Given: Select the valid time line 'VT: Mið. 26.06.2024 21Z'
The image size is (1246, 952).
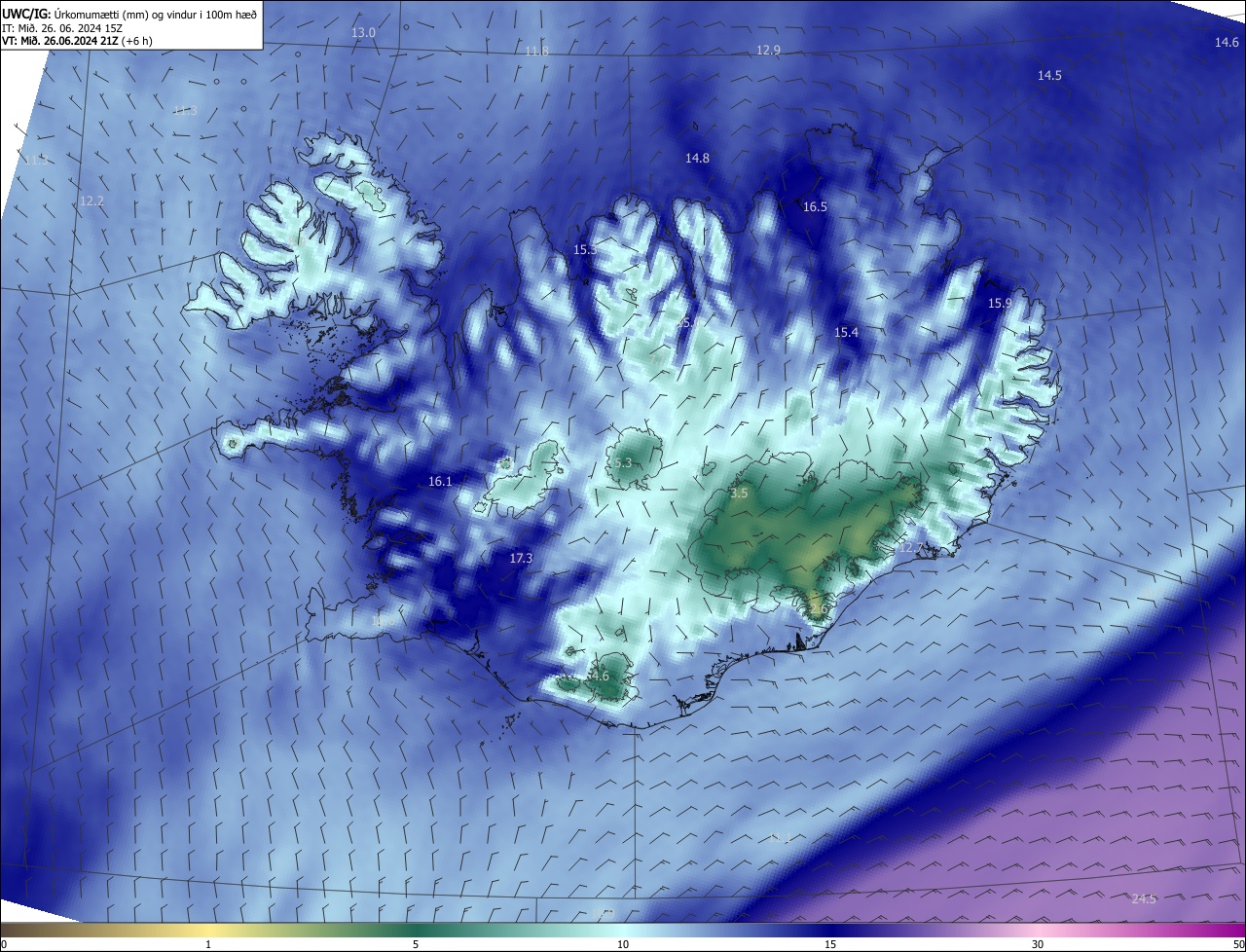Looking at the screenshot, I should (x=60, y=41).
